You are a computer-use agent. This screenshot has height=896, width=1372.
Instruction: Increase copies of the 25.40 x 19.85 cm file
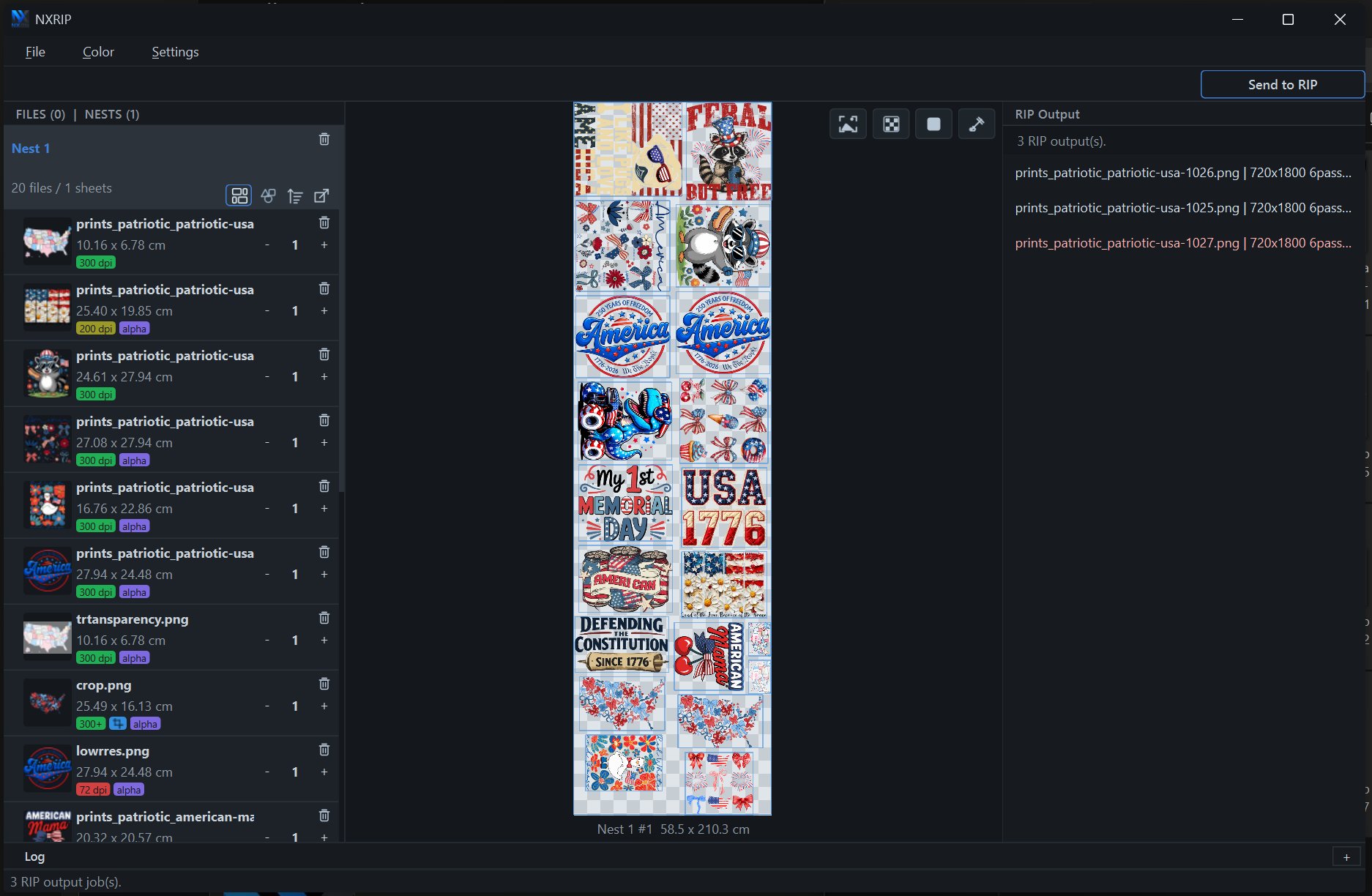(x=324, y=311)
